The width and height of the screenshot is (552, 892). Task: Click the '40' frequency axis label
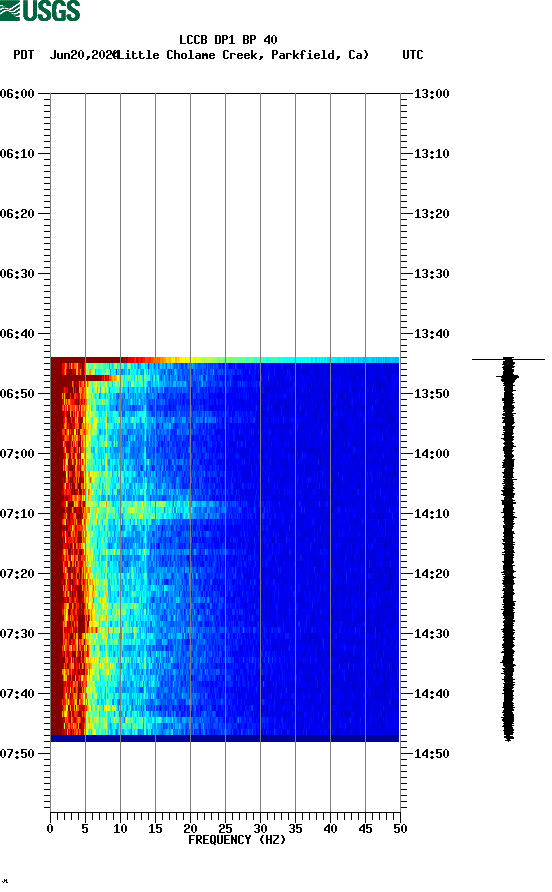point(330,829)
